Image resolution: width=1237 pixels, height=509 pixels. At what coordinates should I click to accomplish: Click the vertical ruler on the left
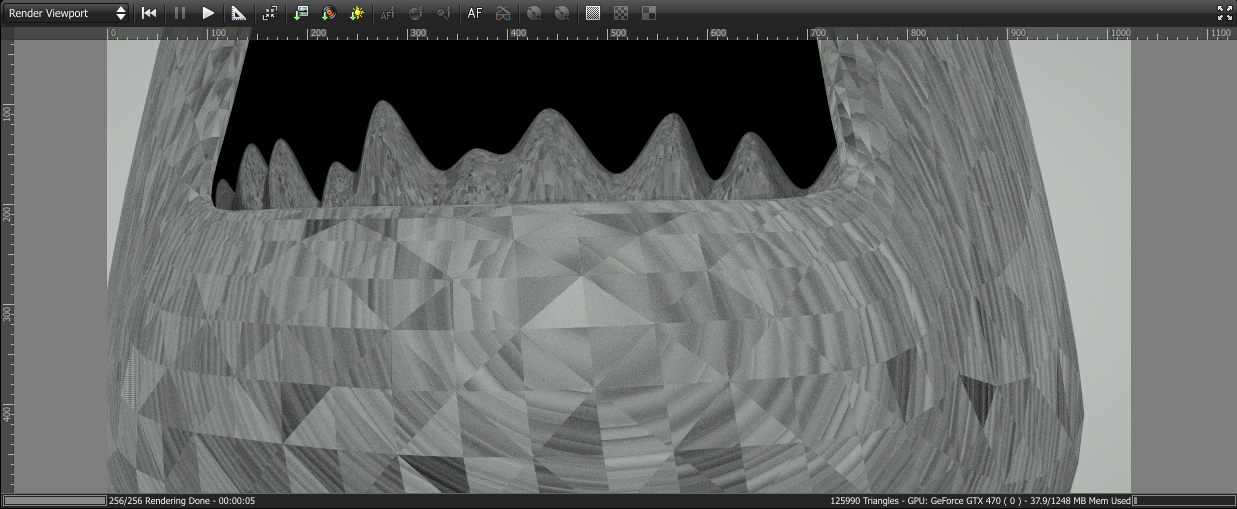[x=6, y=265]
